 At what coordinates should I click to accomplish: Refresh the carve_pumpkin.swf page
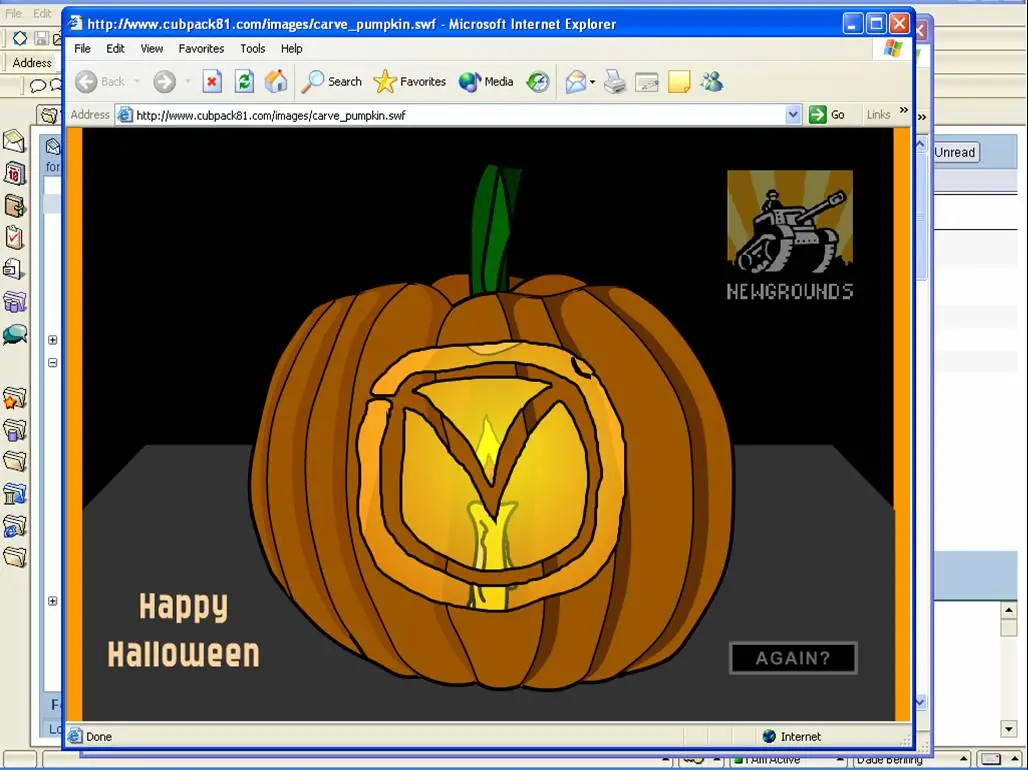243,81
